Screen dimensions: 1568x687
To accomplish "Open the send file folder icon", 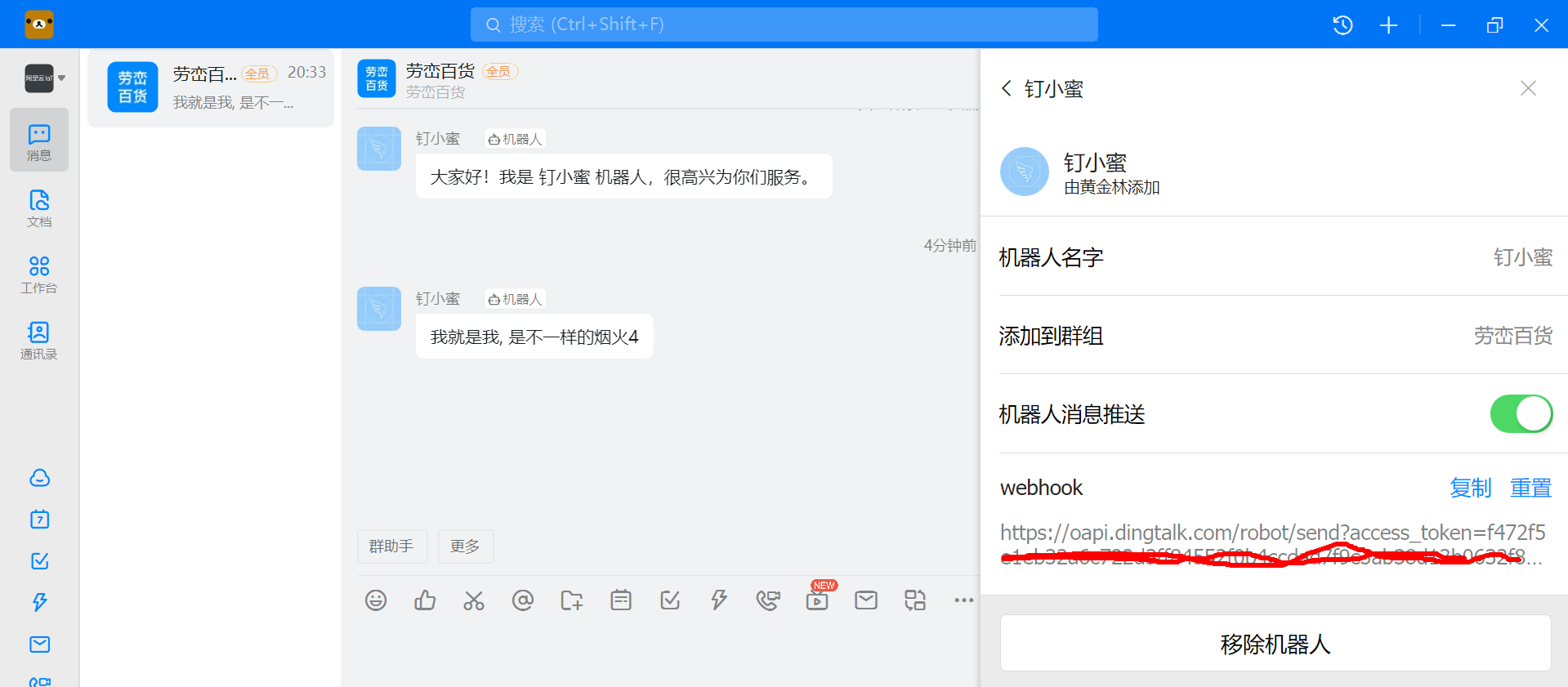I will [x=572, y=600].
